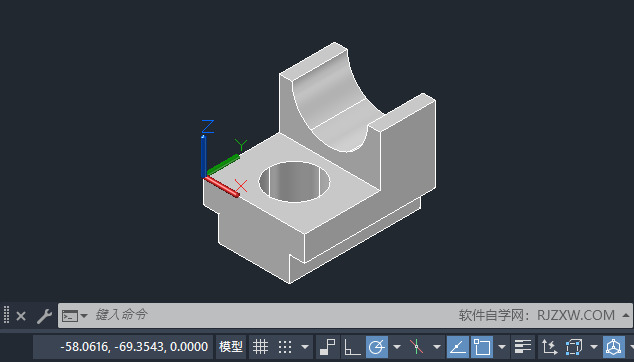The image size is (634, 362).
Task: Toggle polar tracking
Action: click(x=376, y=347)
